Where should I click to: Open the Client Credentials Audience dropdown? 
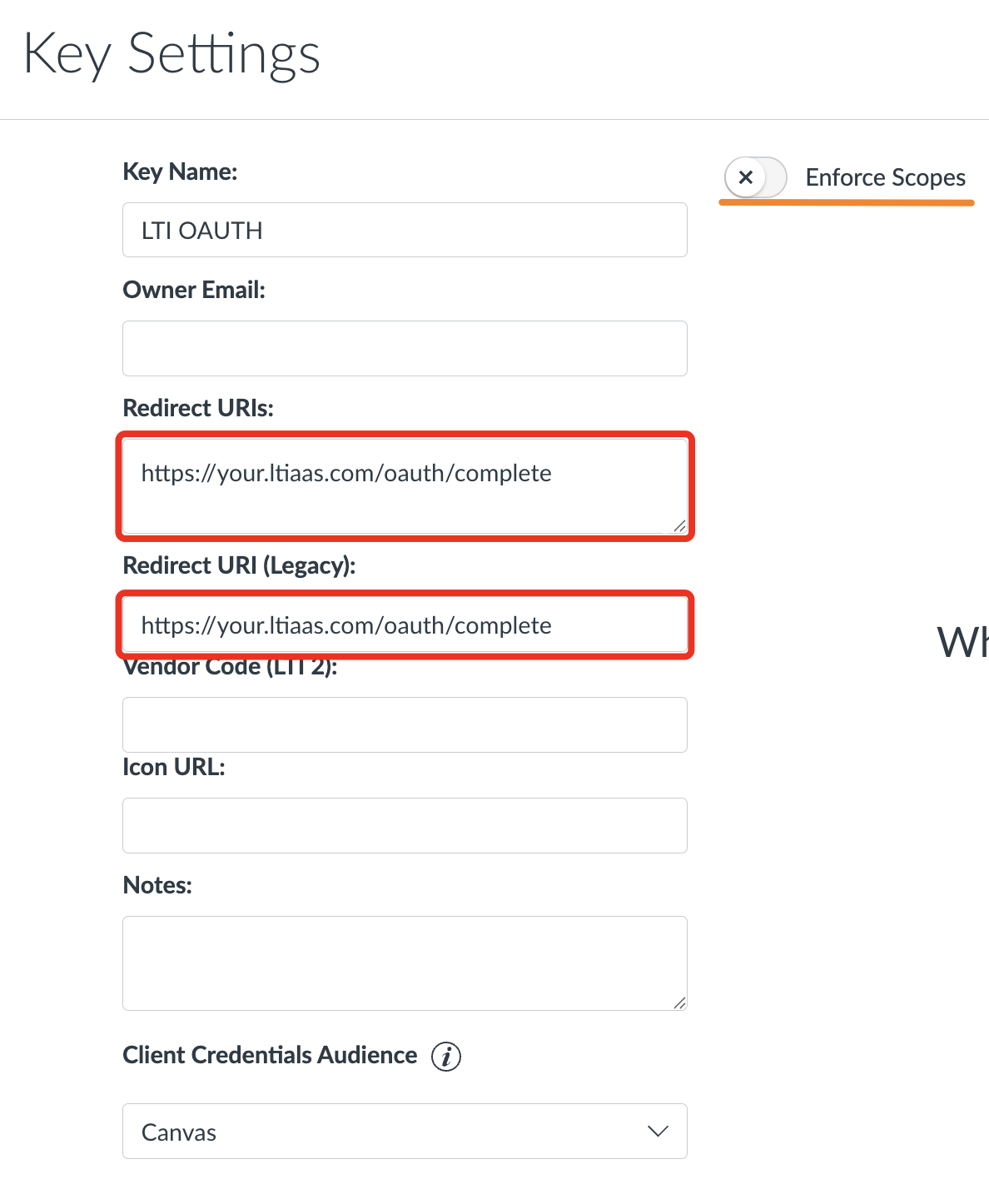coord(405,1131)
